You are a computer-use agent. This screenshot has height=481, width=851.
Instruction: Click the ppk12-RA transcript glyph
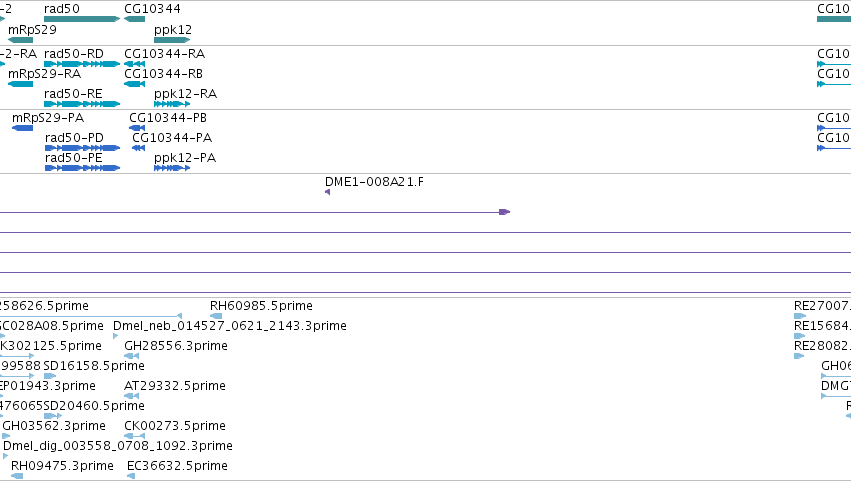click(172, 104)
